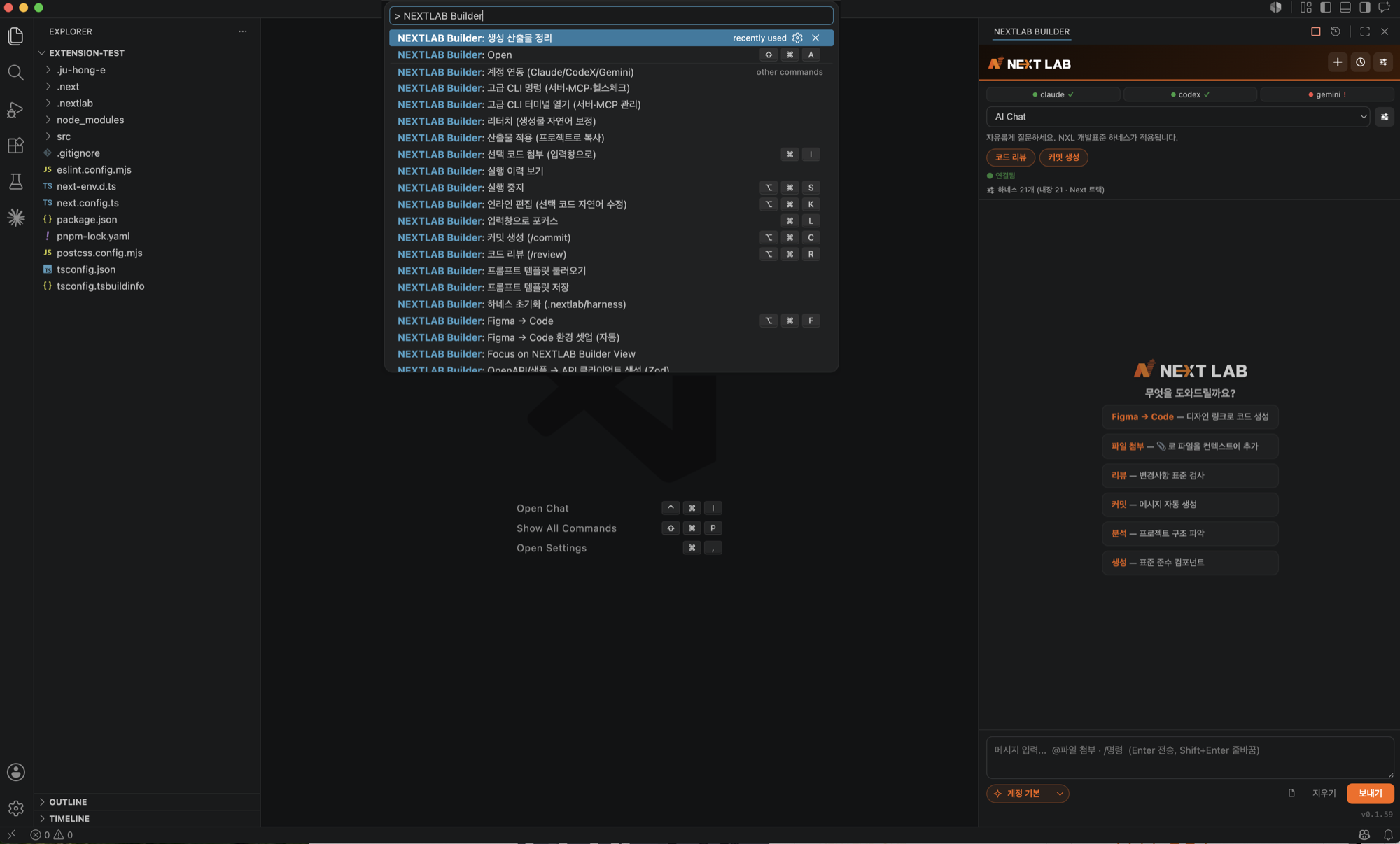Click the 지우기 clear button

(x=1324, y=793)
